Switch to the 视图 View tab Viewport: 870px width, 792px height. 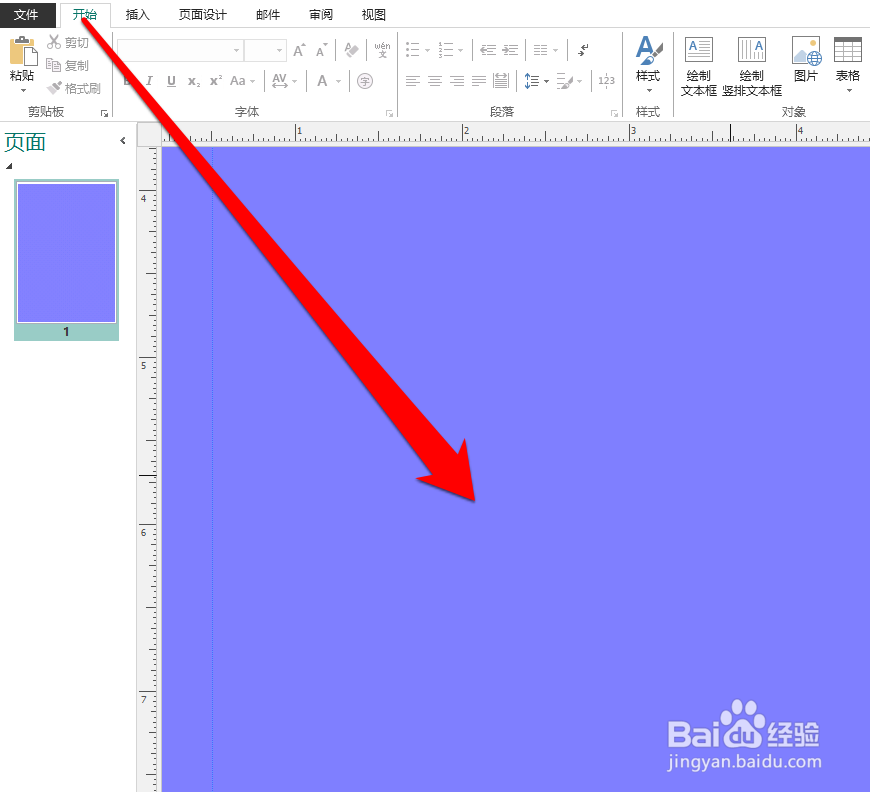point(373,14)
